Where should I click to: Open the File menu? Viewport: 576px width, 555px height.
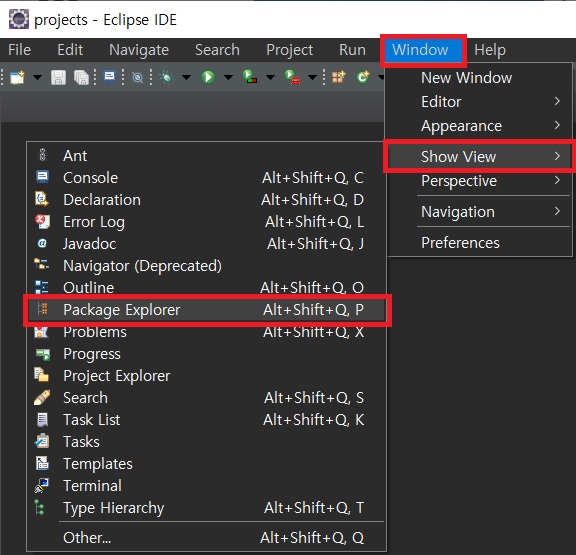point(19,50)
